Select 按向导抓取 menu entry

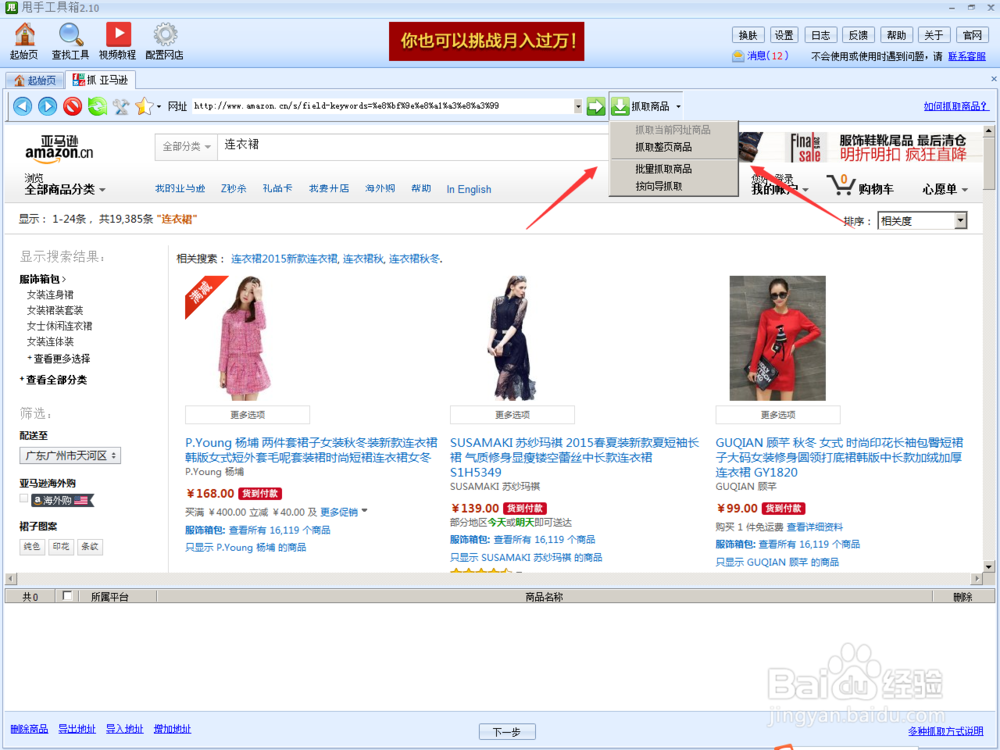pos(659,186)
